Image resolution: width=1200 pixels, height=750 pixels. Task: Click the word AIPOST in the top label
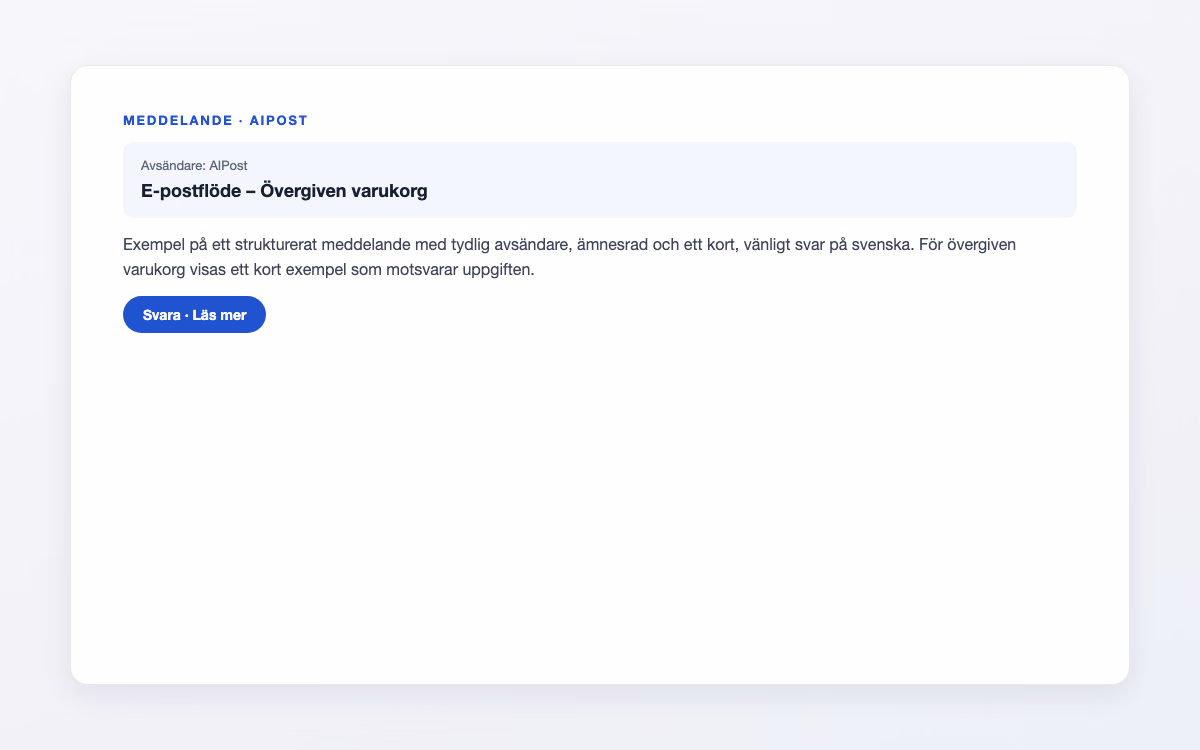coord(278,120)
